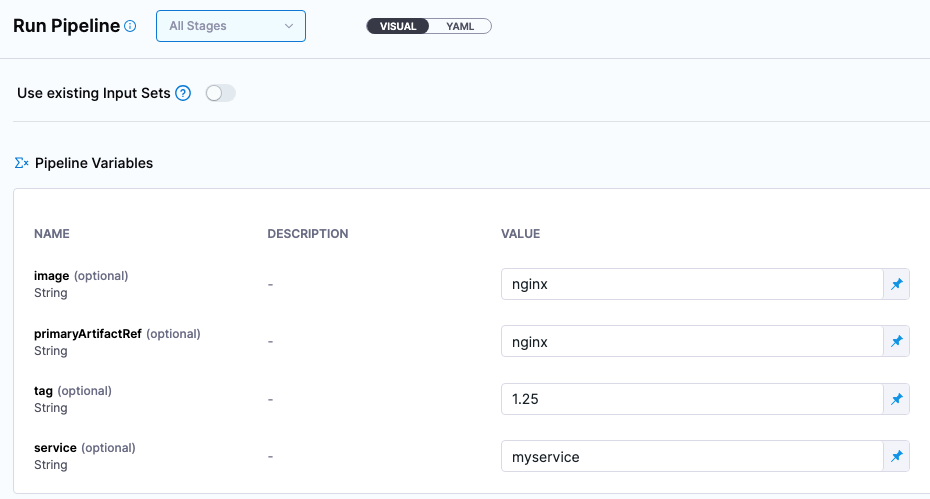This screenshot has width=930, height=499.
Task: Click the info icon beside Run Pipeline
Action: tap(130, 27)
